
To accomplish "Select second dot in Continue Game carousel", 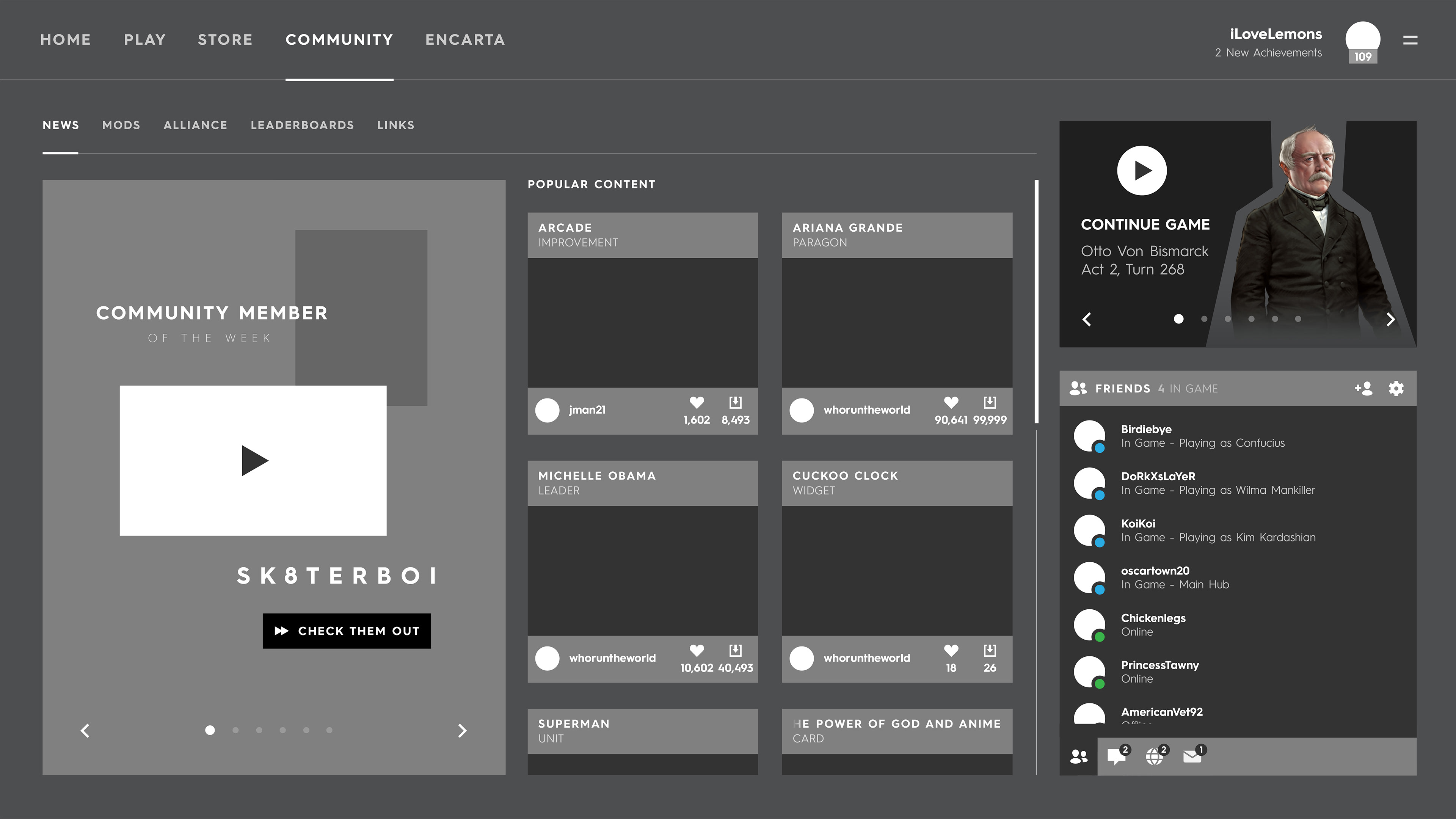I will point(1204,319).
